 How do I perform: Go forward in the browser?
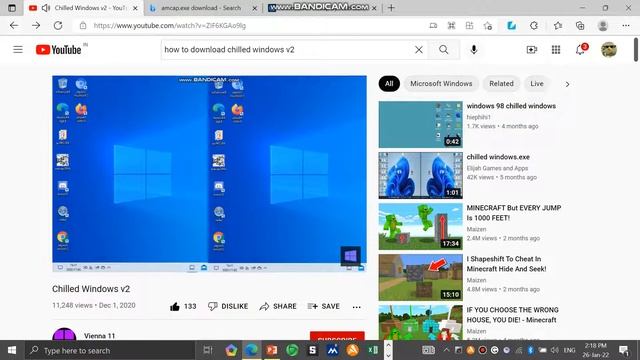[x=36, y=25]
